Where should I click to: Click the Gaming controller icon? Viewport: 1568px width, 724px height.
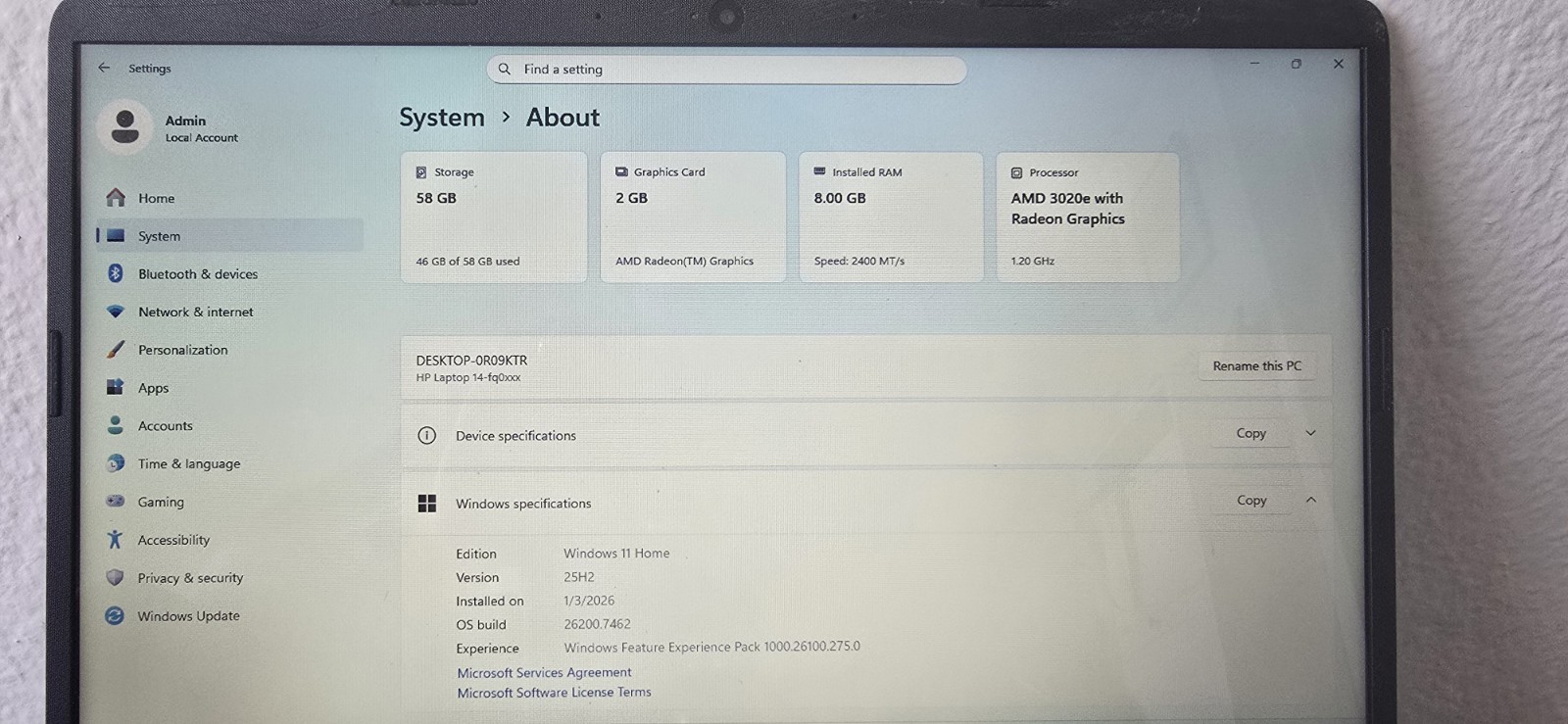pyautogui.click(x=115, y=501)
